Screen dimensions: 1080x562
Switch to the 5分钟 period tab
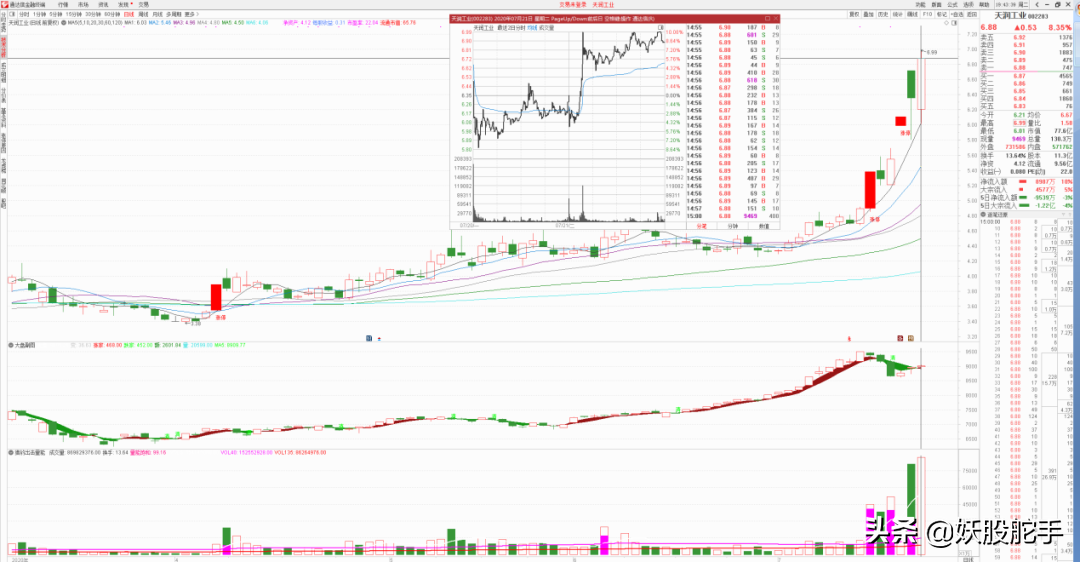pyautogui.click(x=55, y=15)
